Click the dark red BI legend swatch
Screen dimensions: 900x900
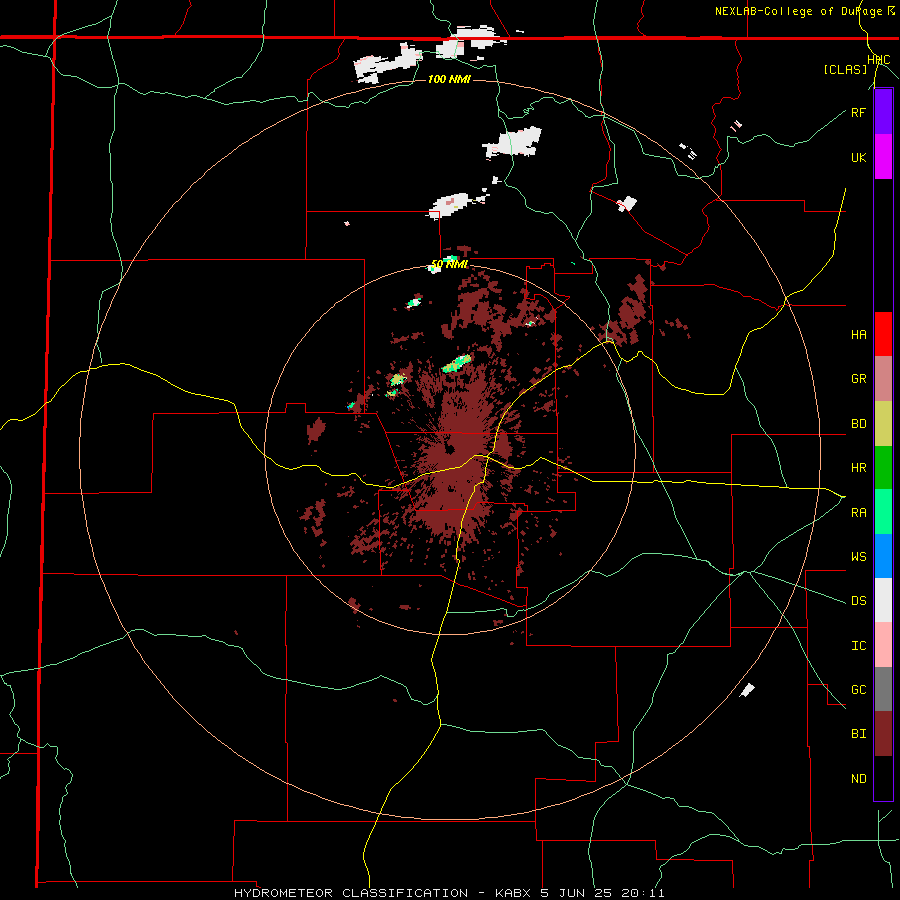tap(883, 734)
